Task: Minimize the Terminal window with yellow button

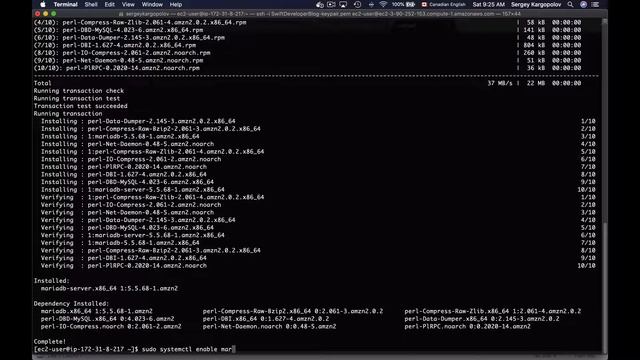Action: coord(45,14)
